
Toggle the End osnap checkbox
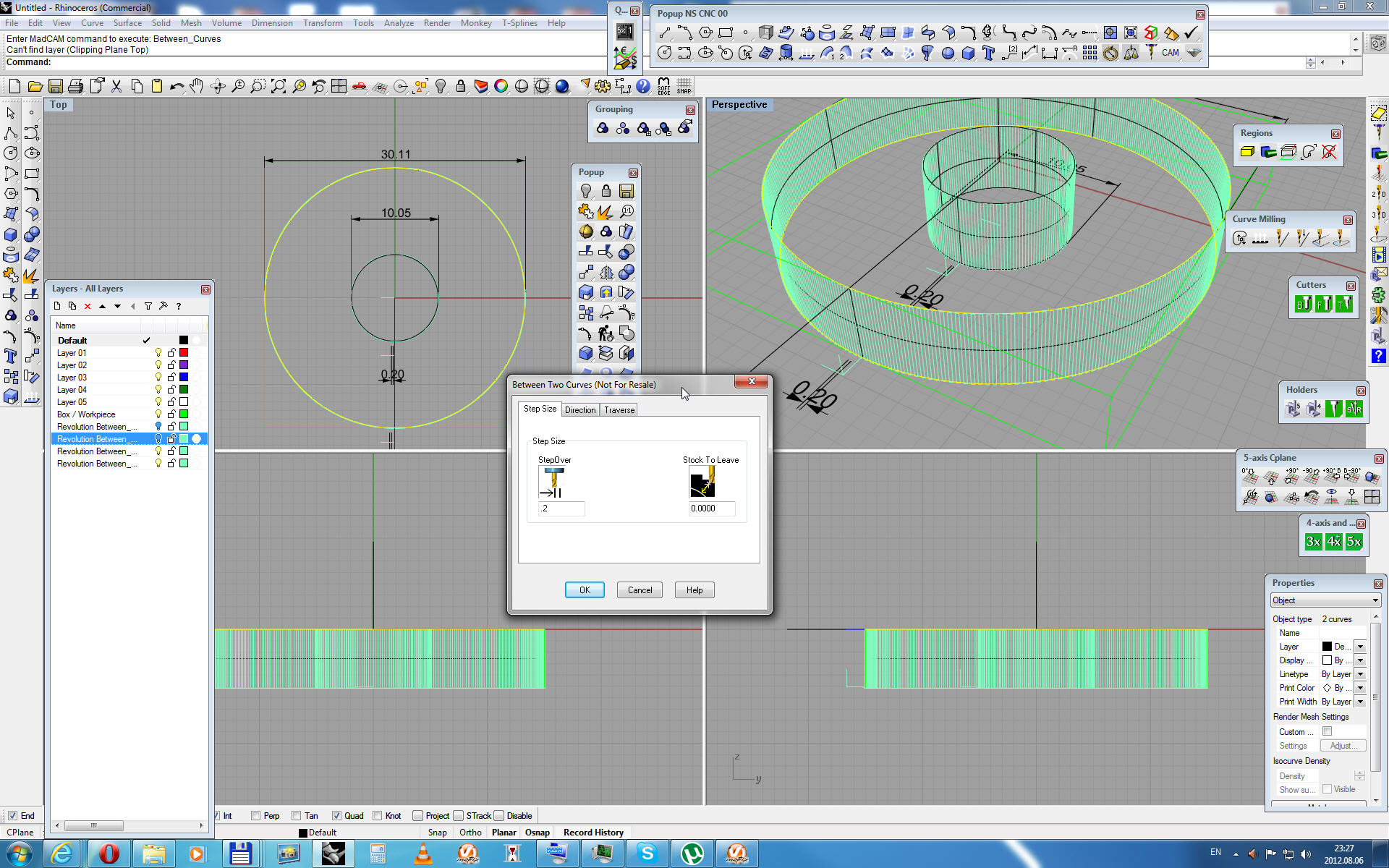pos(12,816)
